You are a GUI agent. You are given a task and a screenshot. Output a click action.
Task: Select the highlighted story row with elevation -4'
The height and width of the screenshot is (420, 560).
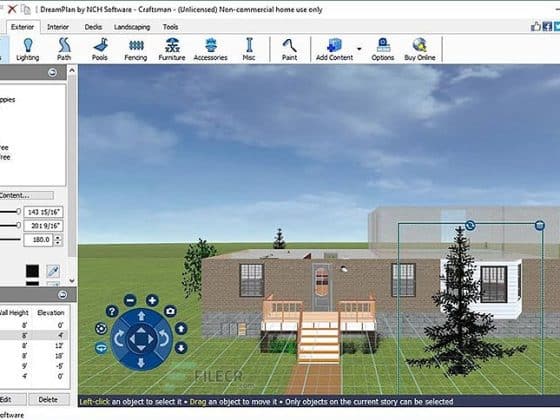click(x=34, y=335)
